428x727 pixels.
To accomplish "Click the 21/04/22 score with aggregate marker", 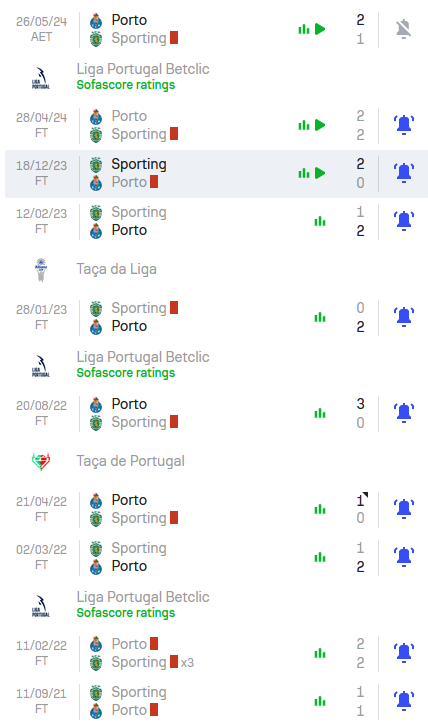I will 361,500.
